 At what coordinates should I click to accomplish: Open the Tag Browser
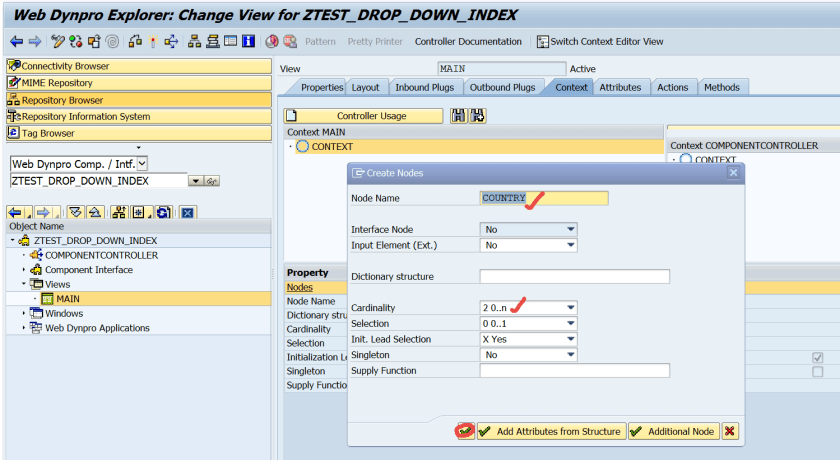(x=139, y=133)
